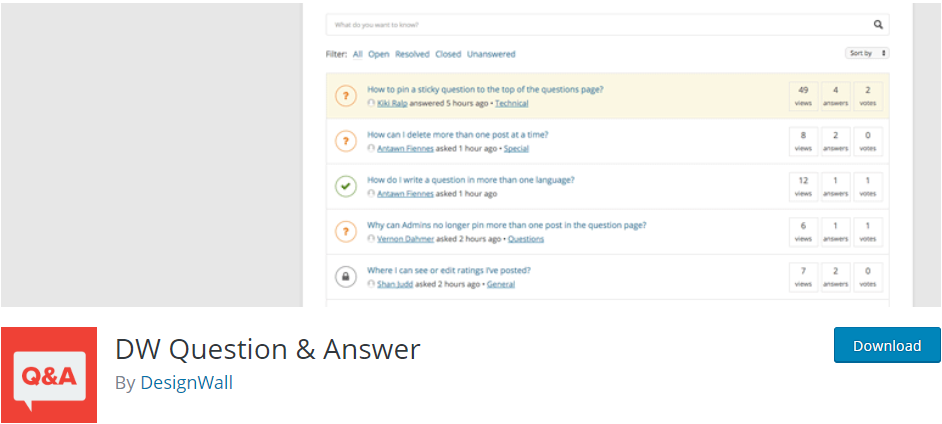Show only Closed questions
942x424 pixels.
click(448, 54)
